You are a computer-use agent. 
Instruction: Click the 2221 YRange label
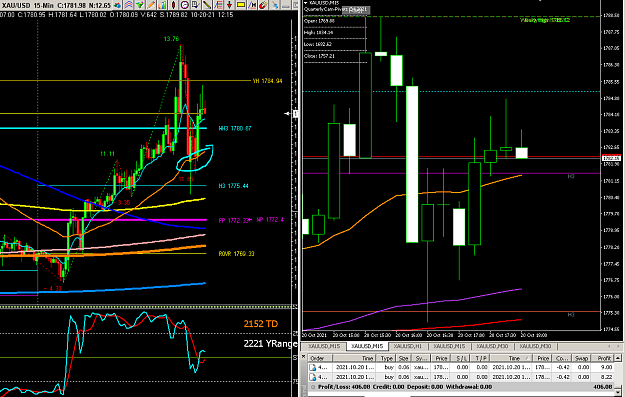click(x=271, y=343)
